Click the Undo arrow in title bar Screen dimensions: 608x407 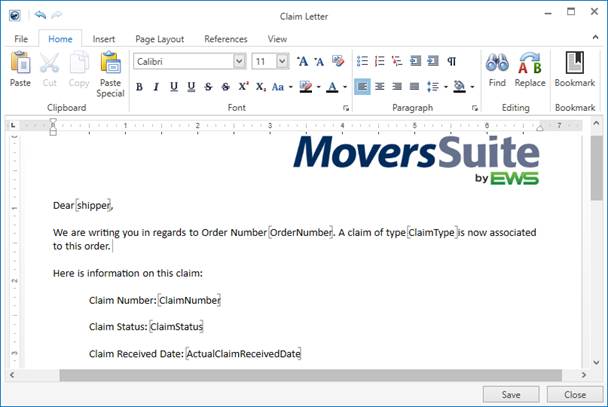[x=38, y=16]
